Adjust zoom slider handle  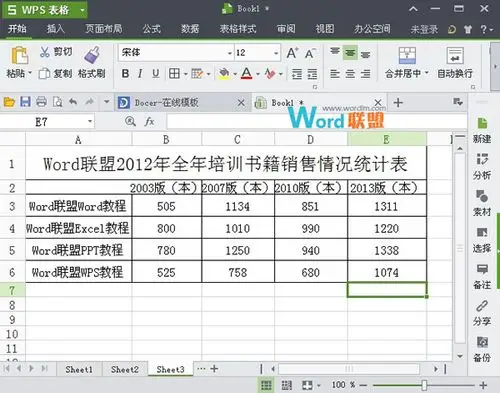click(x=424, y=385)
